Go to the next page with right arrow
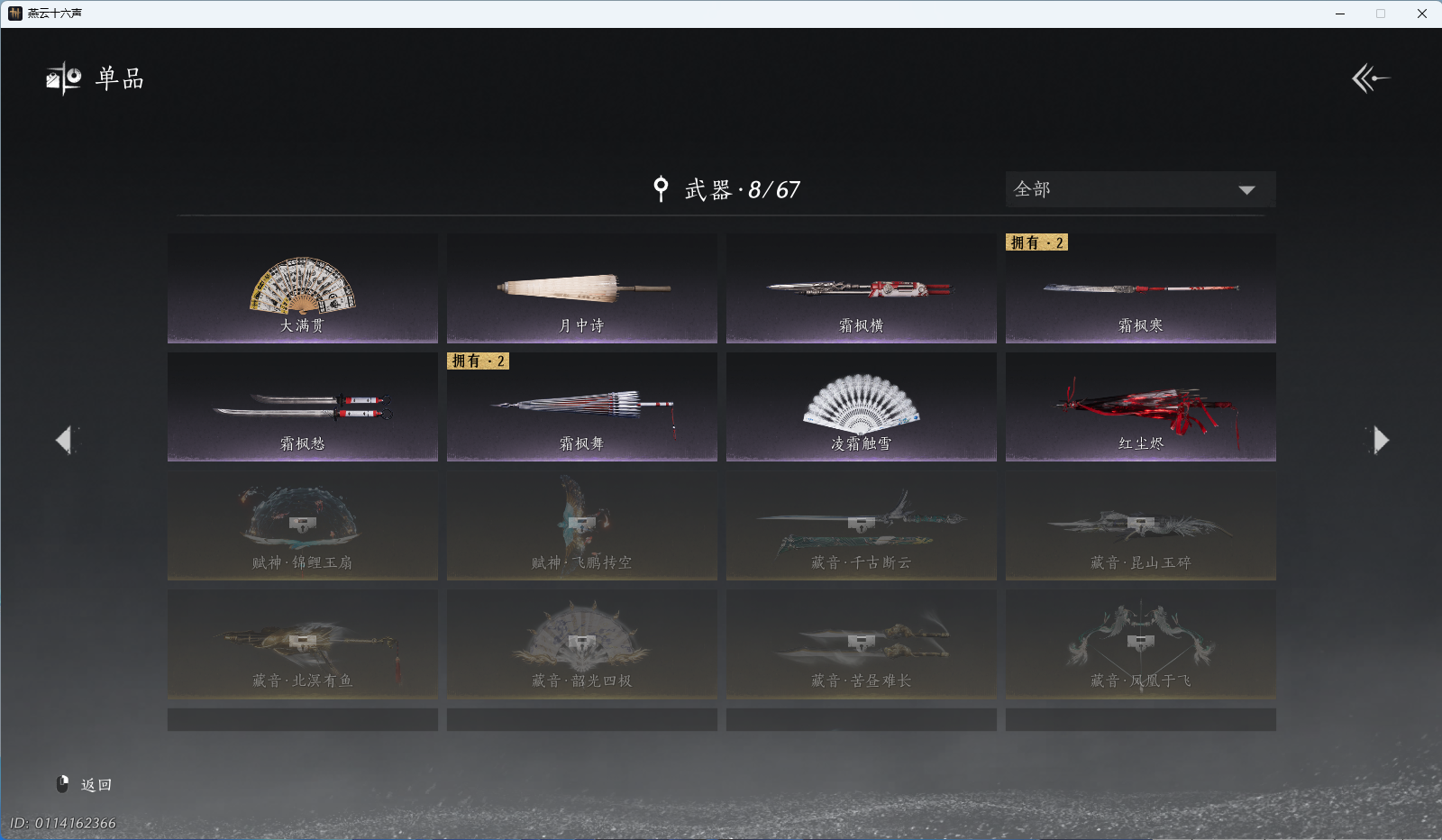Viewport: 1442px width, 840px height. pyautogui.click(x=1380, y=440)
